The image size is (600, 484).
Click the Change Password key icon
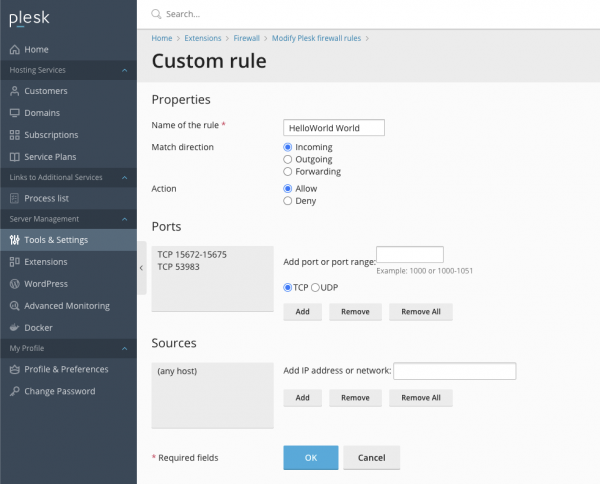(15, 391)
